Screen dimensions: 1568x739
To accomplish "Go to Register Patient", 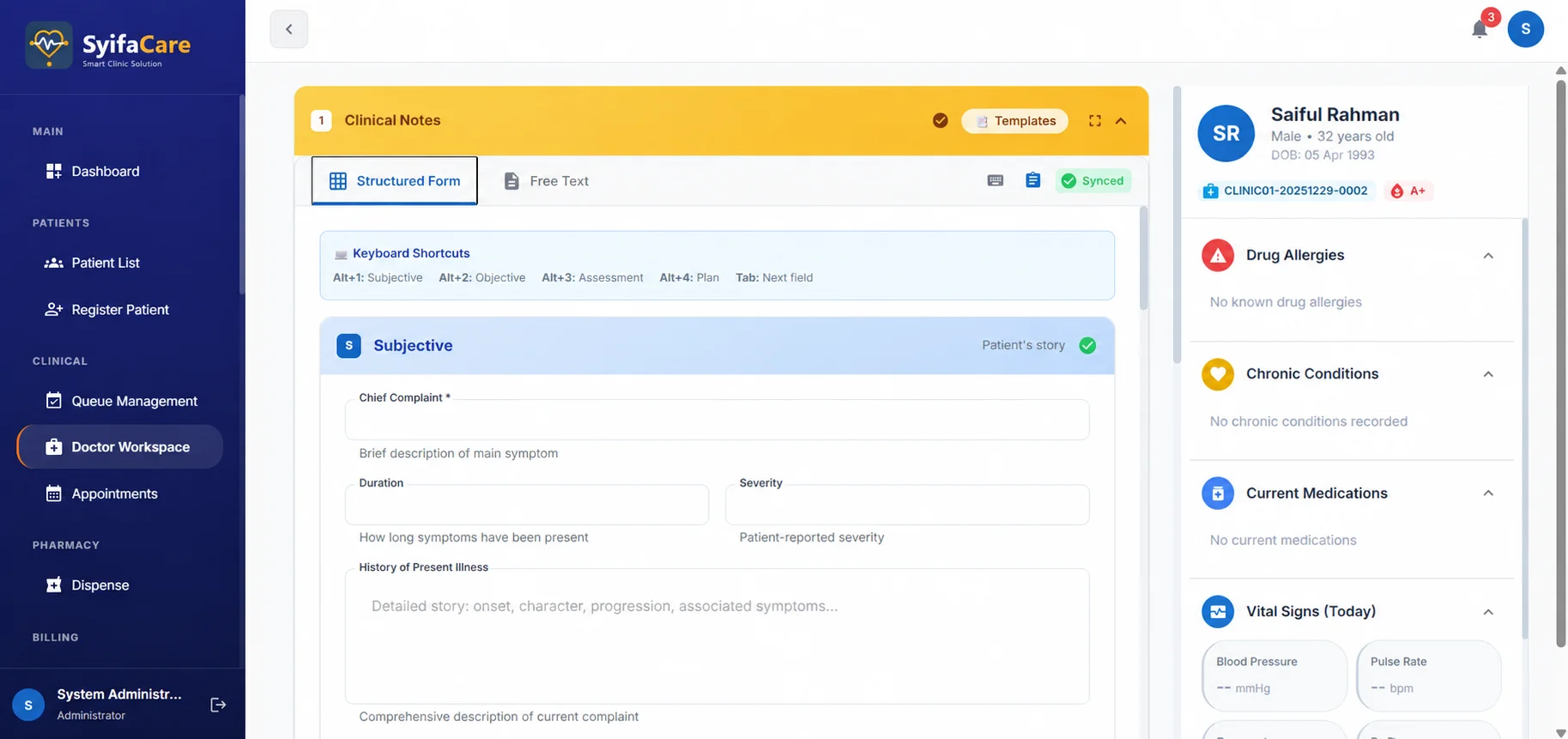I will click(x=120, y=310).
